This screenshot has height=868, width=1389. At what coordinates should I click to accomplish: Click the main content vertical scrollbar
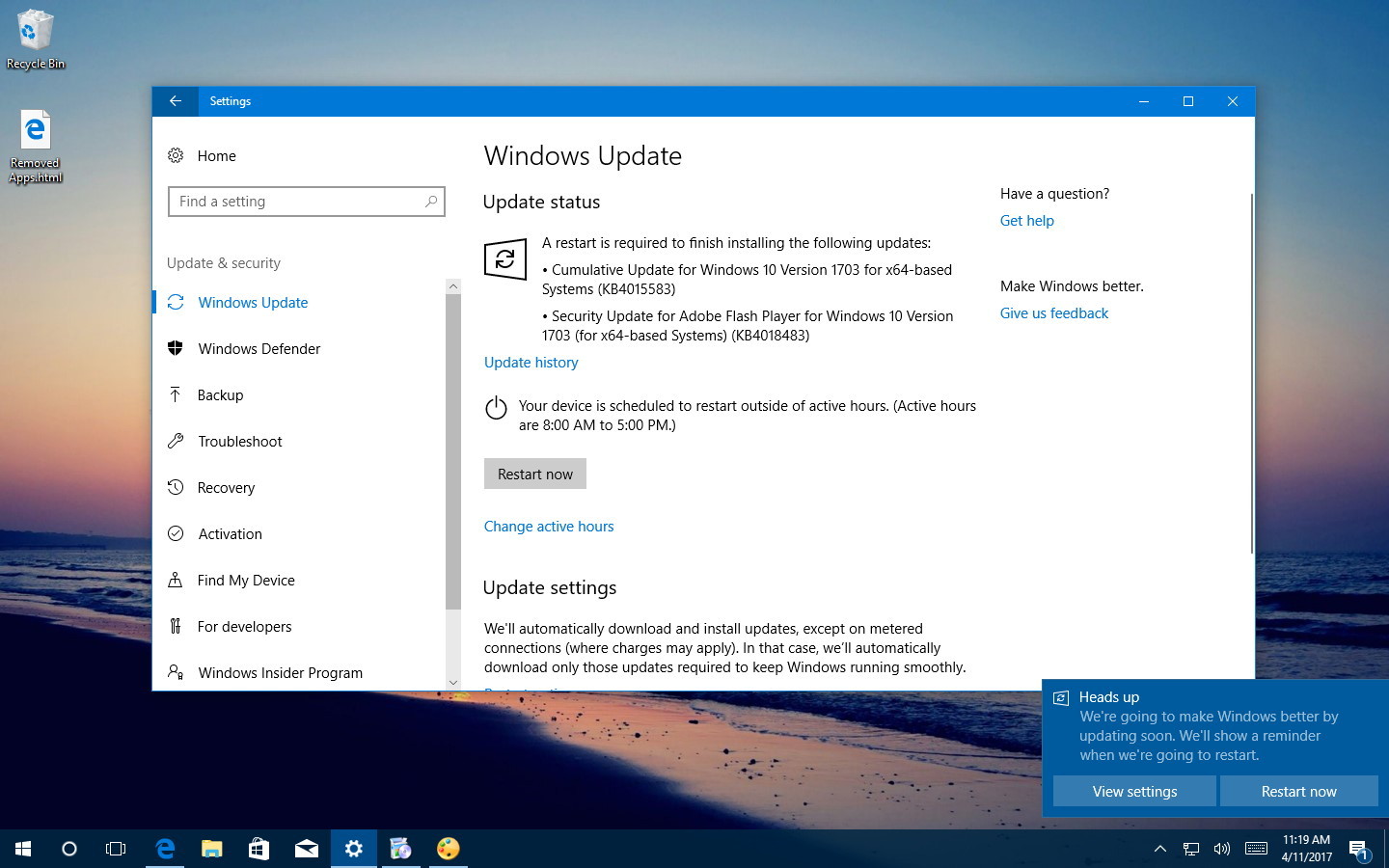(x=1251, y=373)
